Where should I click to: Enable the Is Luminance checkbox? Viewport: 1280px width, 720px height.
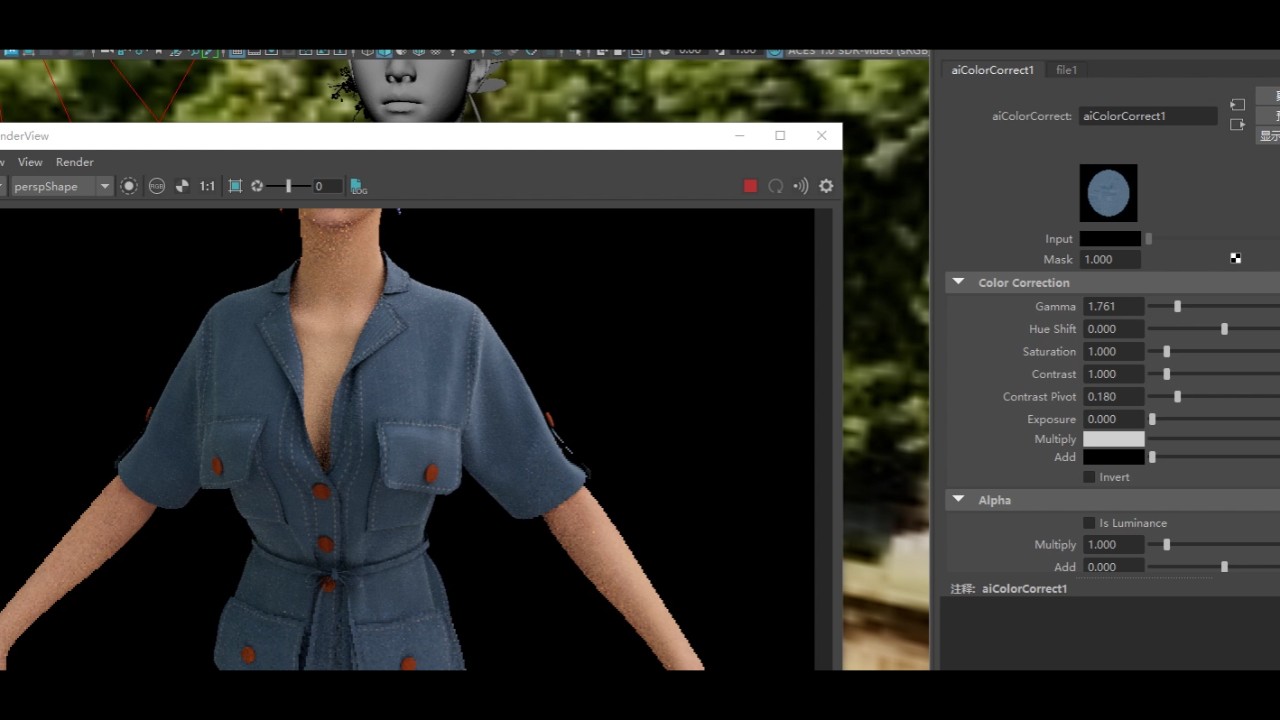click(x=1089, y=523)
